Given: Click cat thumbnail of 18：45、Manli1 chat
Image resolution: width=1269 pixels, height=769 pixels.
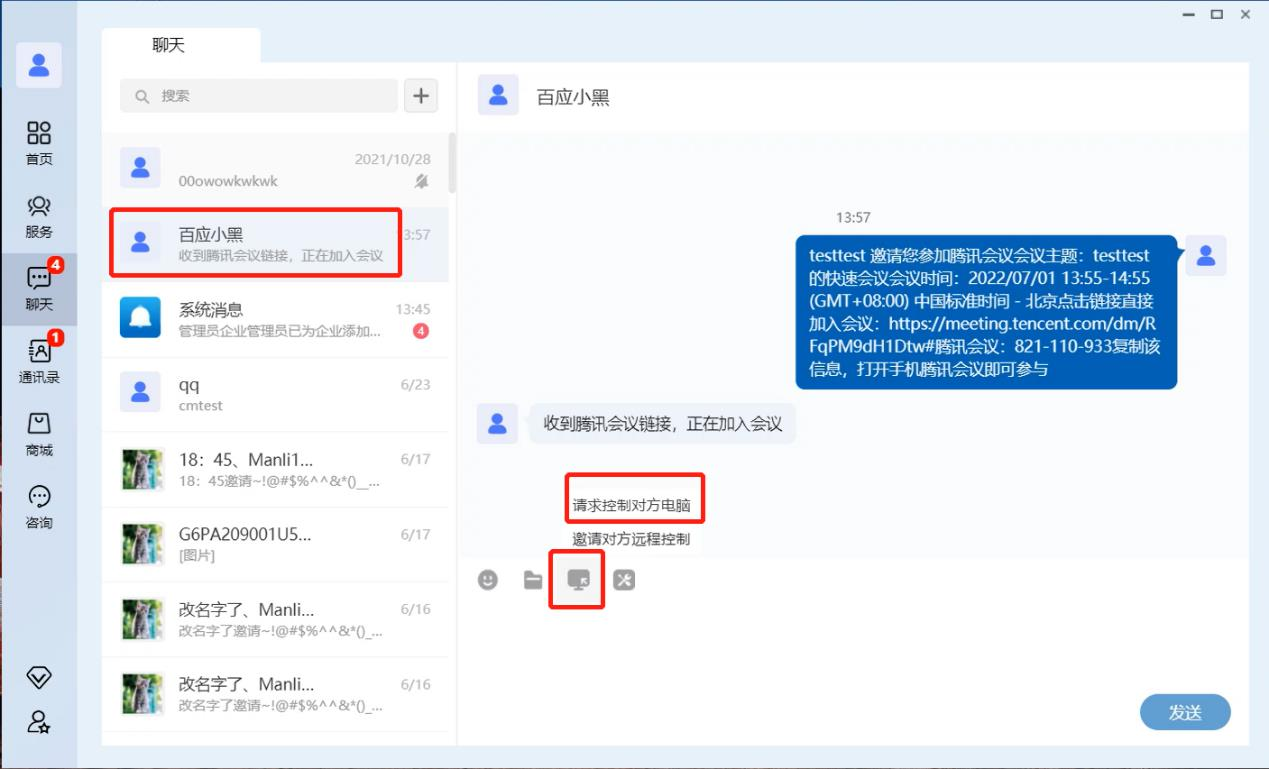Looking at the screenshot, I should [142, 470].
